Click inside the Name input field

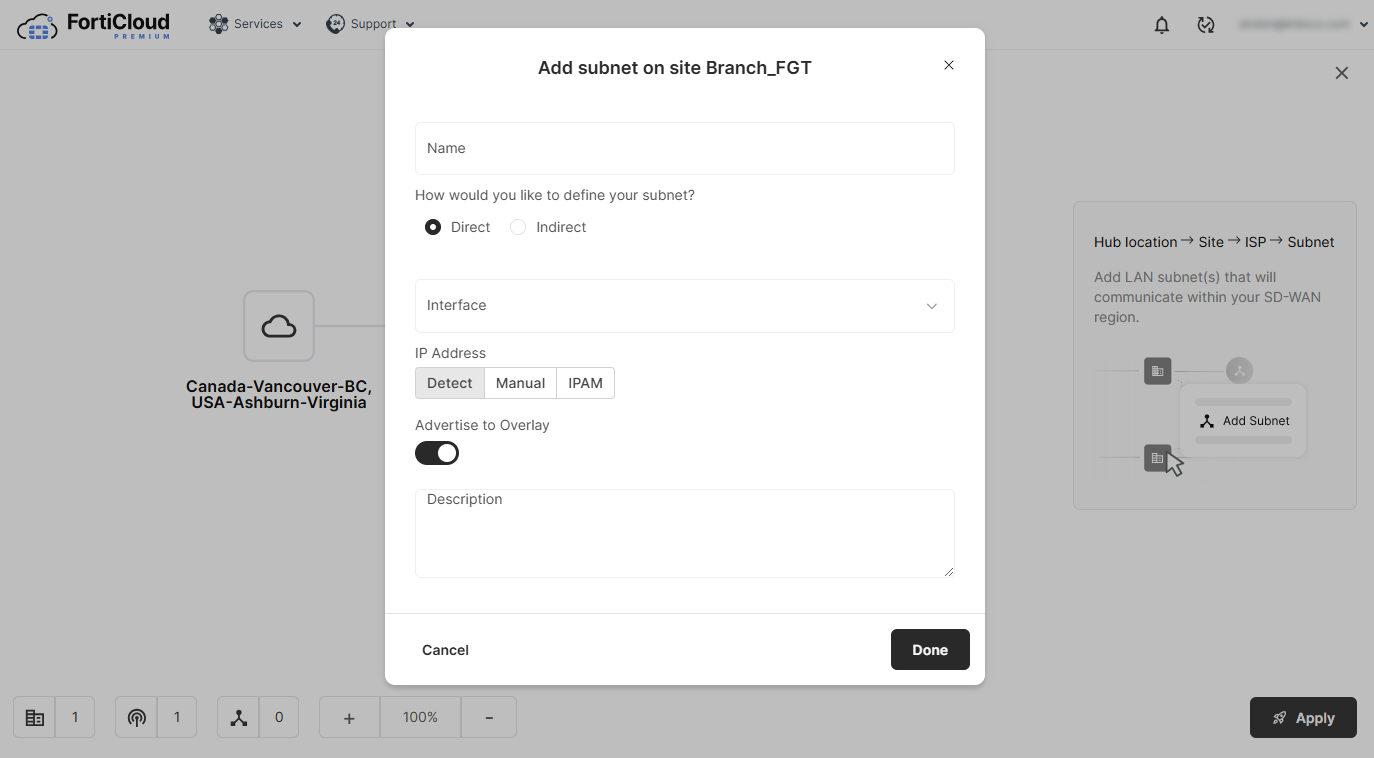pyautogui.click(x=684, y=147)
